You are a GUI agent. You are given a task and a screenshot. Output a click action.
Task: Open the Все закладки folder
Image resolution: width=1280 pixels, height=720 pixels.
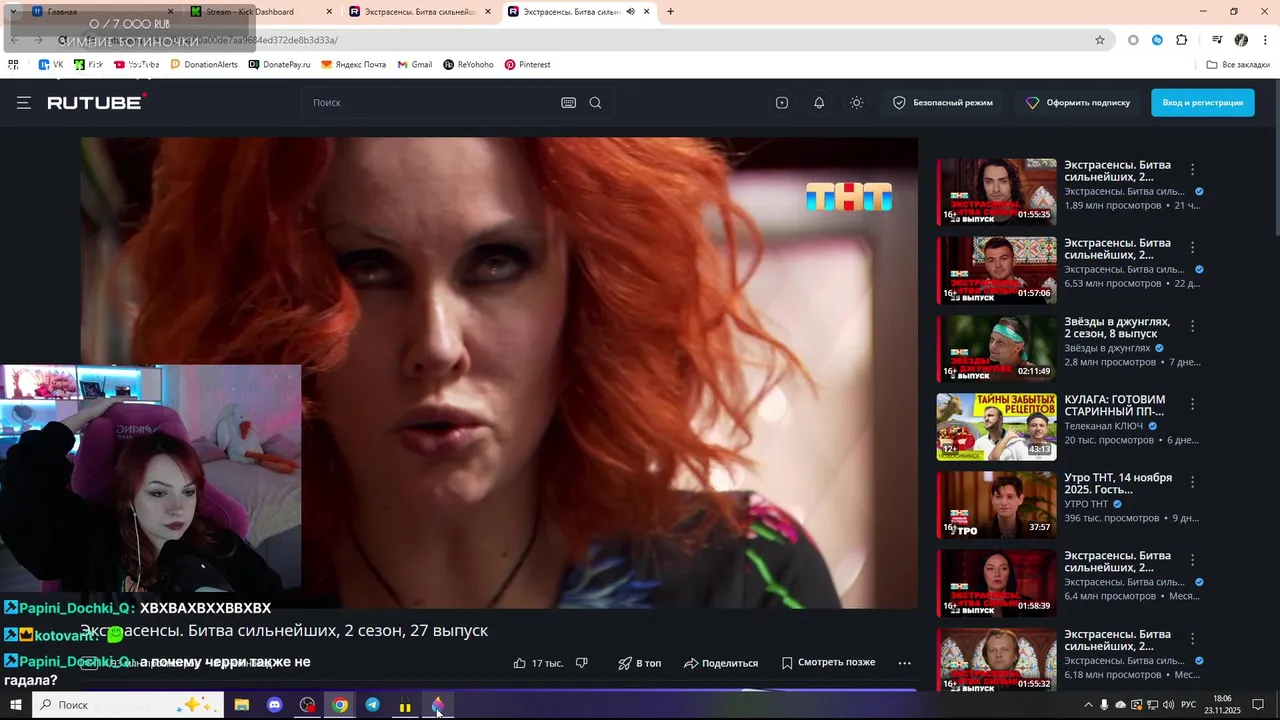(x=1238, y=64)
